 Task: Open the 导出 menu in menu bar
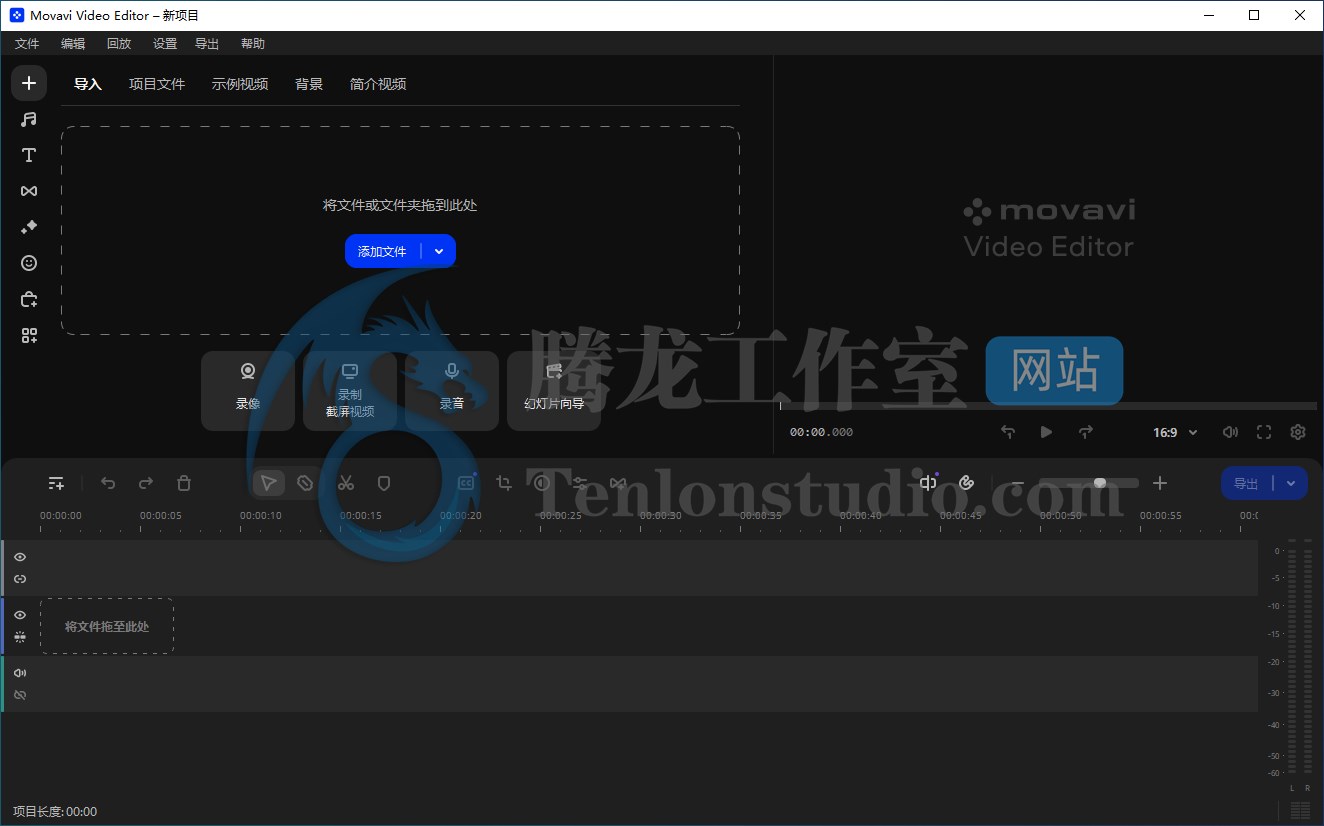pyautogui.click(x=207, y=44)
